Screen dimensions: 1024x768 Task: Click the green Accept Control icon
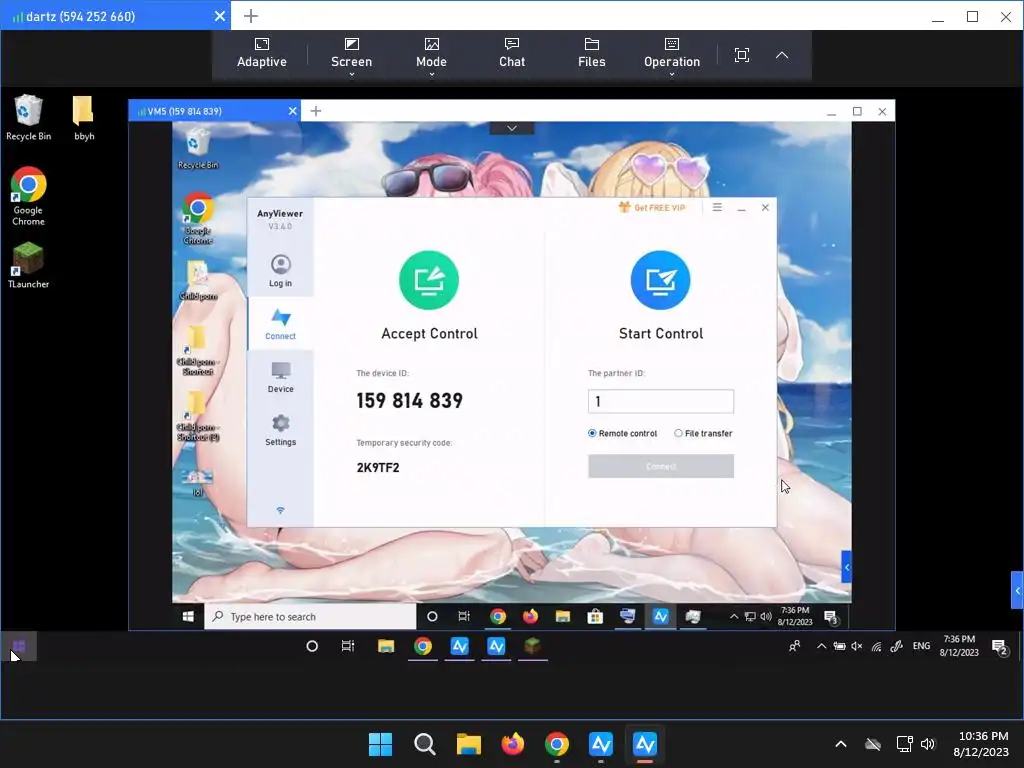click(429, 280)
